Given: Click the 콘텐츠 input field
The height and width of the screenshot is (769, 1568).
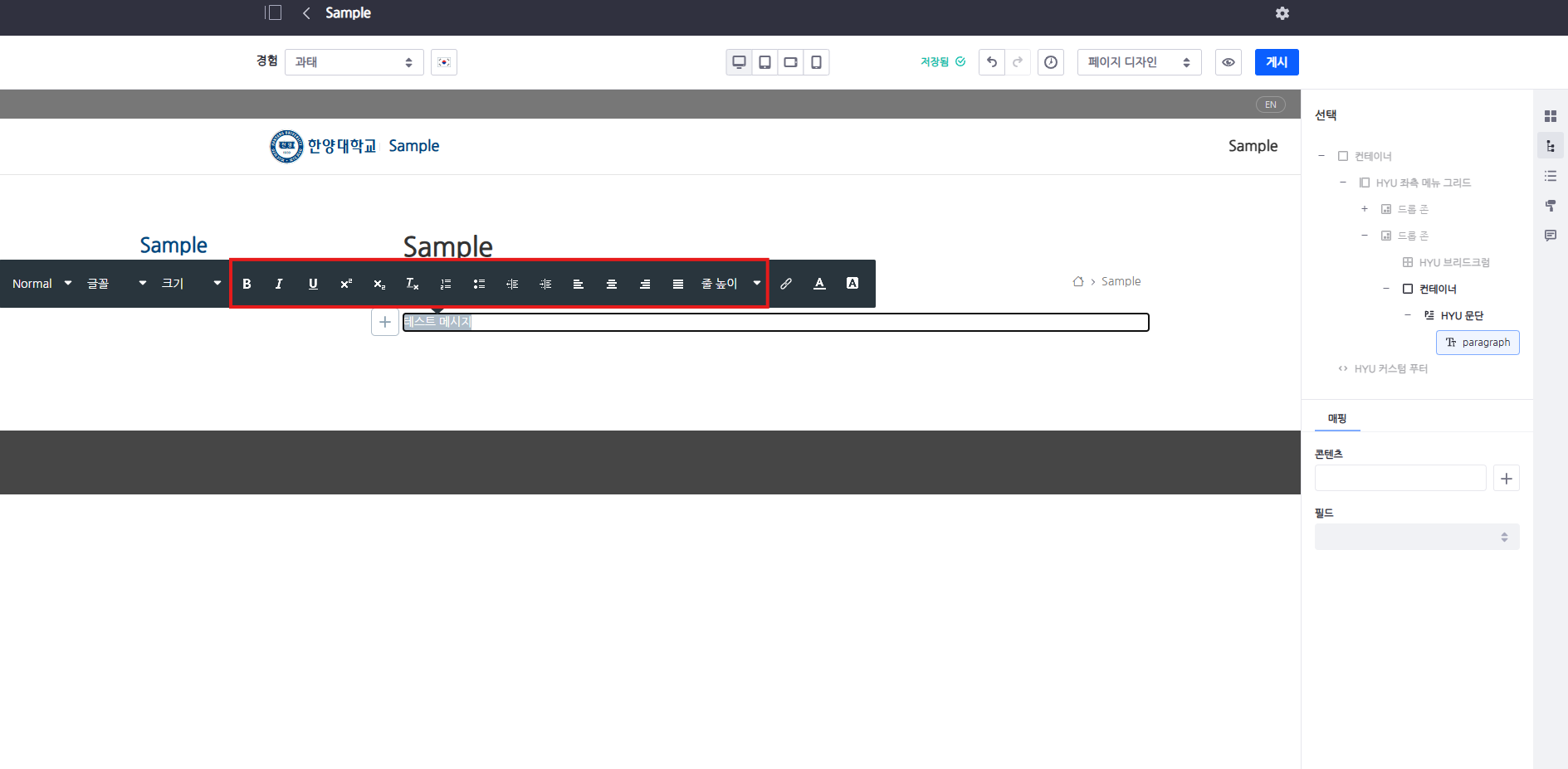Looking at the screenshot, I should tap(1400, 478).
